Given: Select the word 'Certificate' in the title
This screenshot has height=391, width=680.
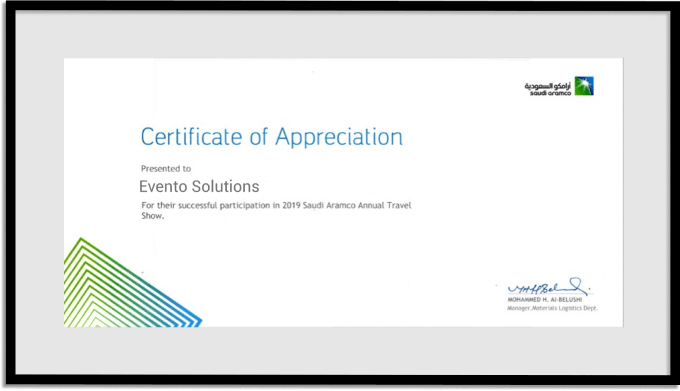Looking at the screenshot, I should (191, 137).
